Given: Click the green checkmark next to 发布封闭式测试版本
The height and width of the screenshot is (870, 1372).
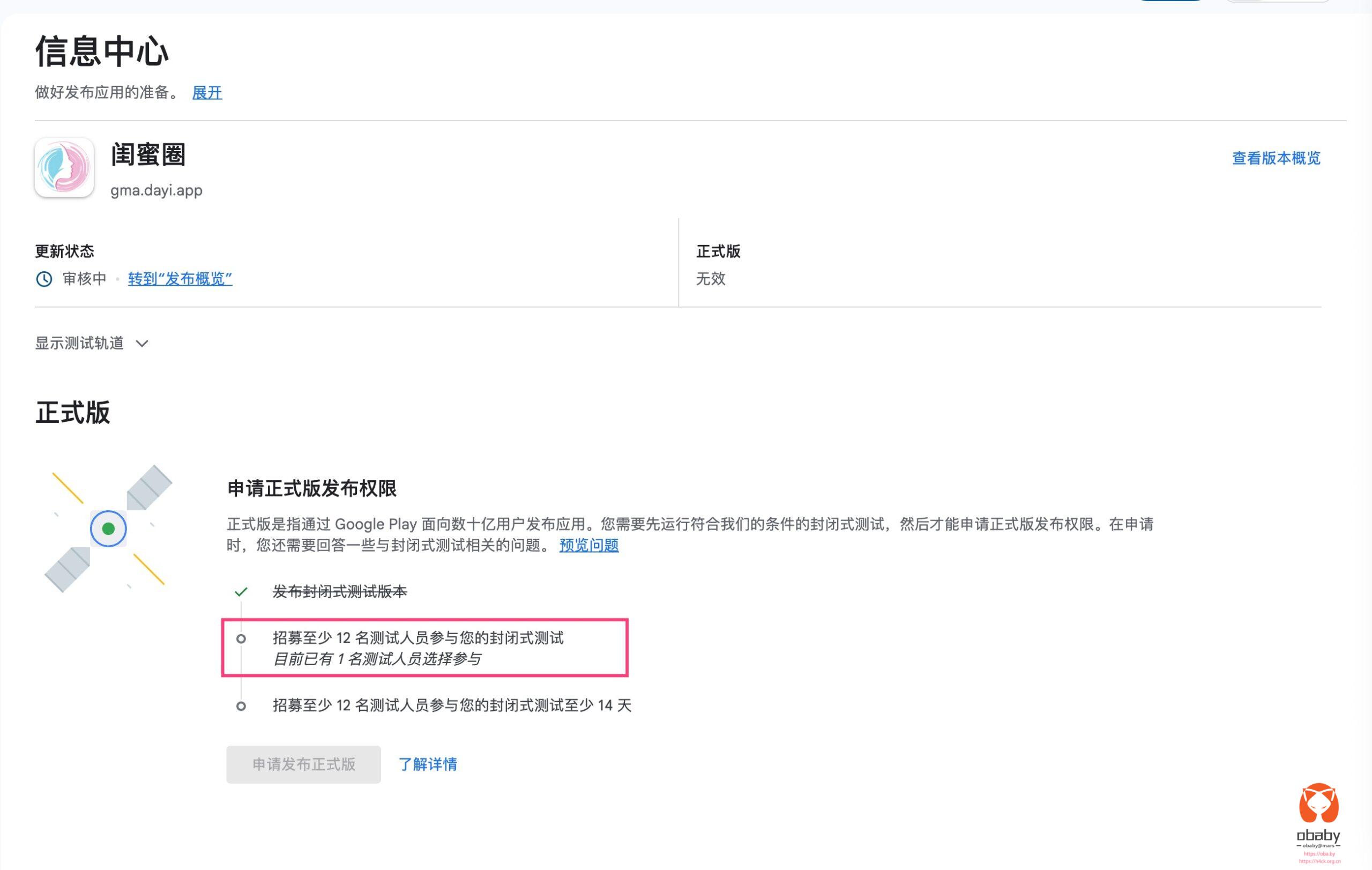Looking at the screenshot, I should tap(241, 592).
